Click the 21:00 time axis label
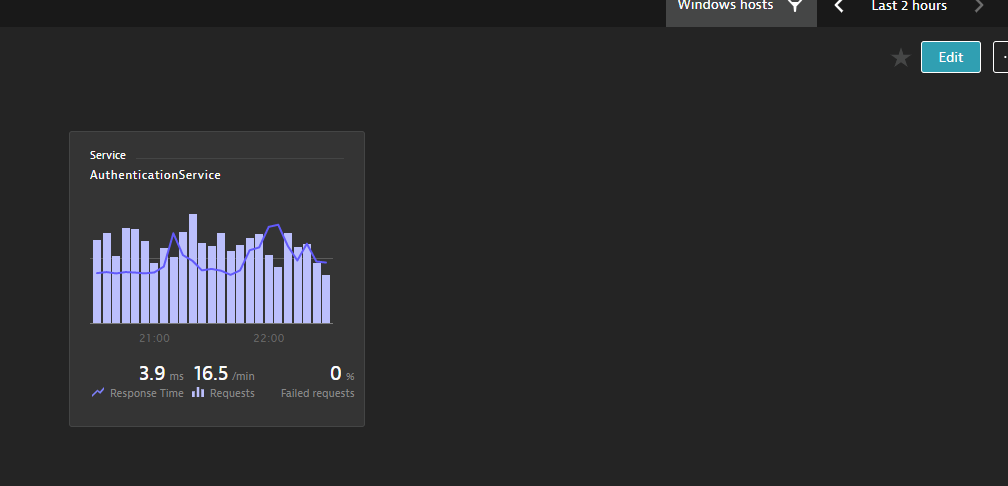Screen dimensions: 1008x486 tap(154, 338)
